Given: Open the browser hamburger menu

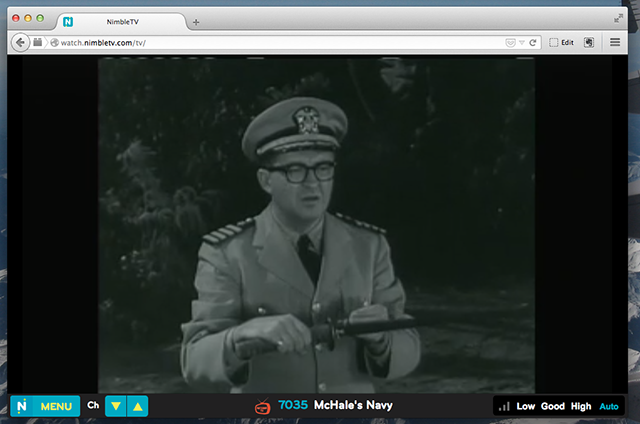Looking at the screenshot, I should (x=615, y=42).
